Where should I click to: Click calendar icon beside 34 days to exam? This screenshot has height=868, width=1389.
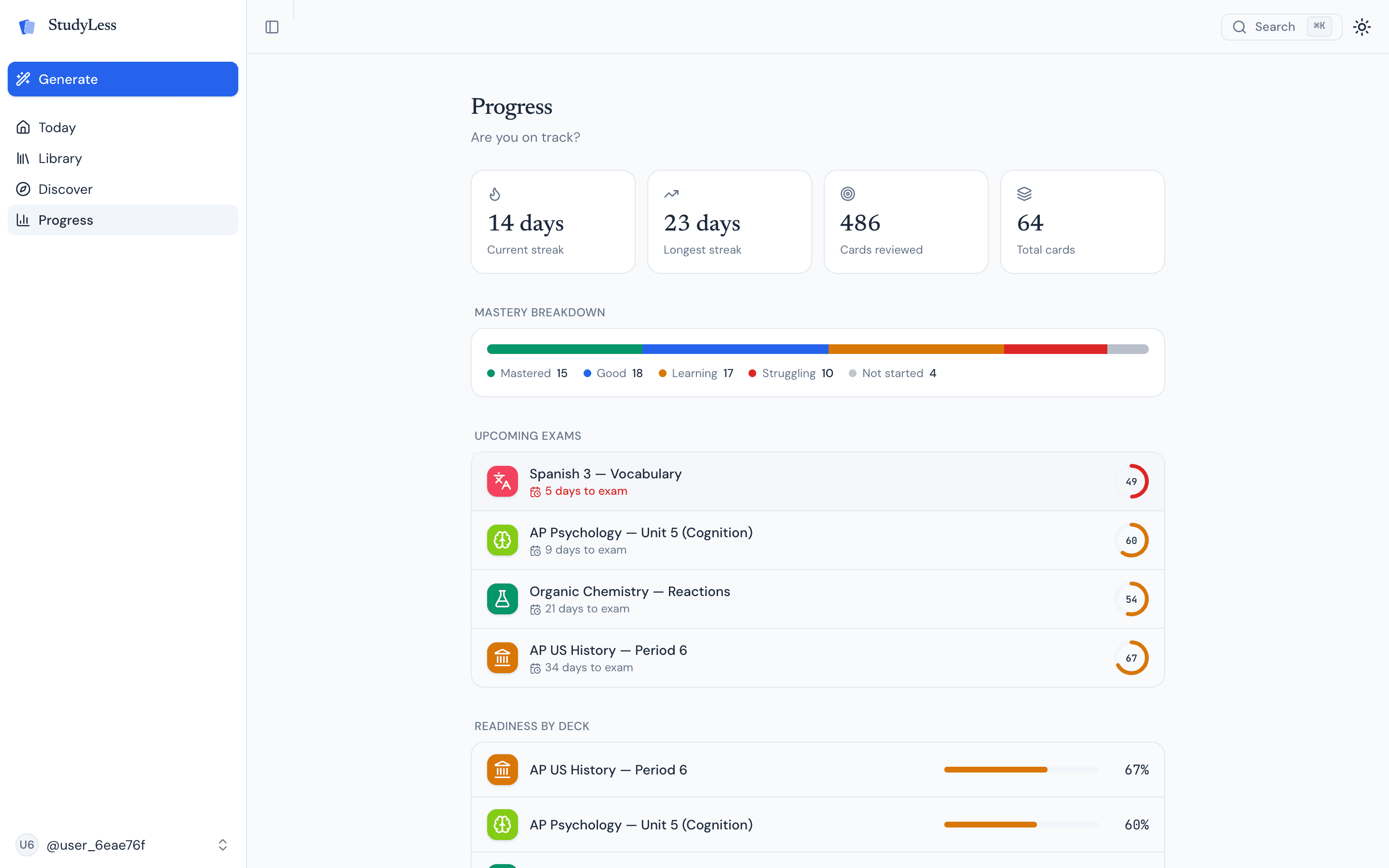click(535, 668)
